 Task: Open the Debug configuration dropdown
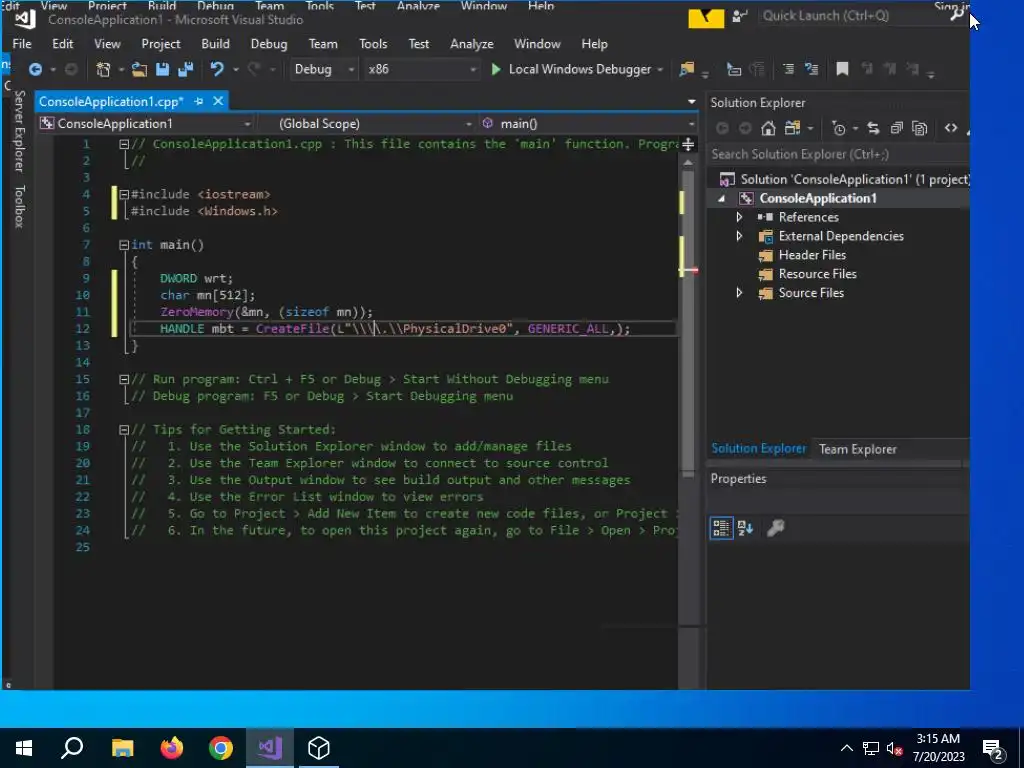pyautogui.click(x=324, y=69)
